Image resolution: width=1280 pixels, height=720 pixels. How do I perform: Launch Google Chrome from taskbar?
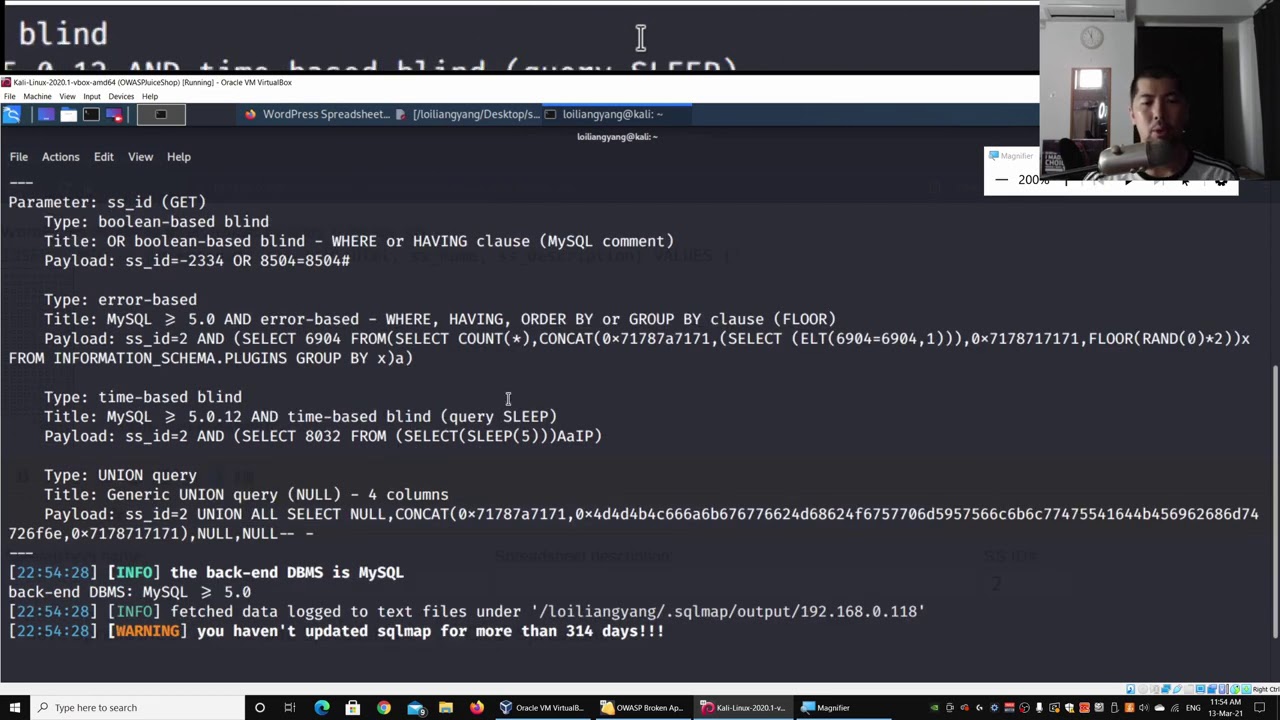(x=383, y=708)
